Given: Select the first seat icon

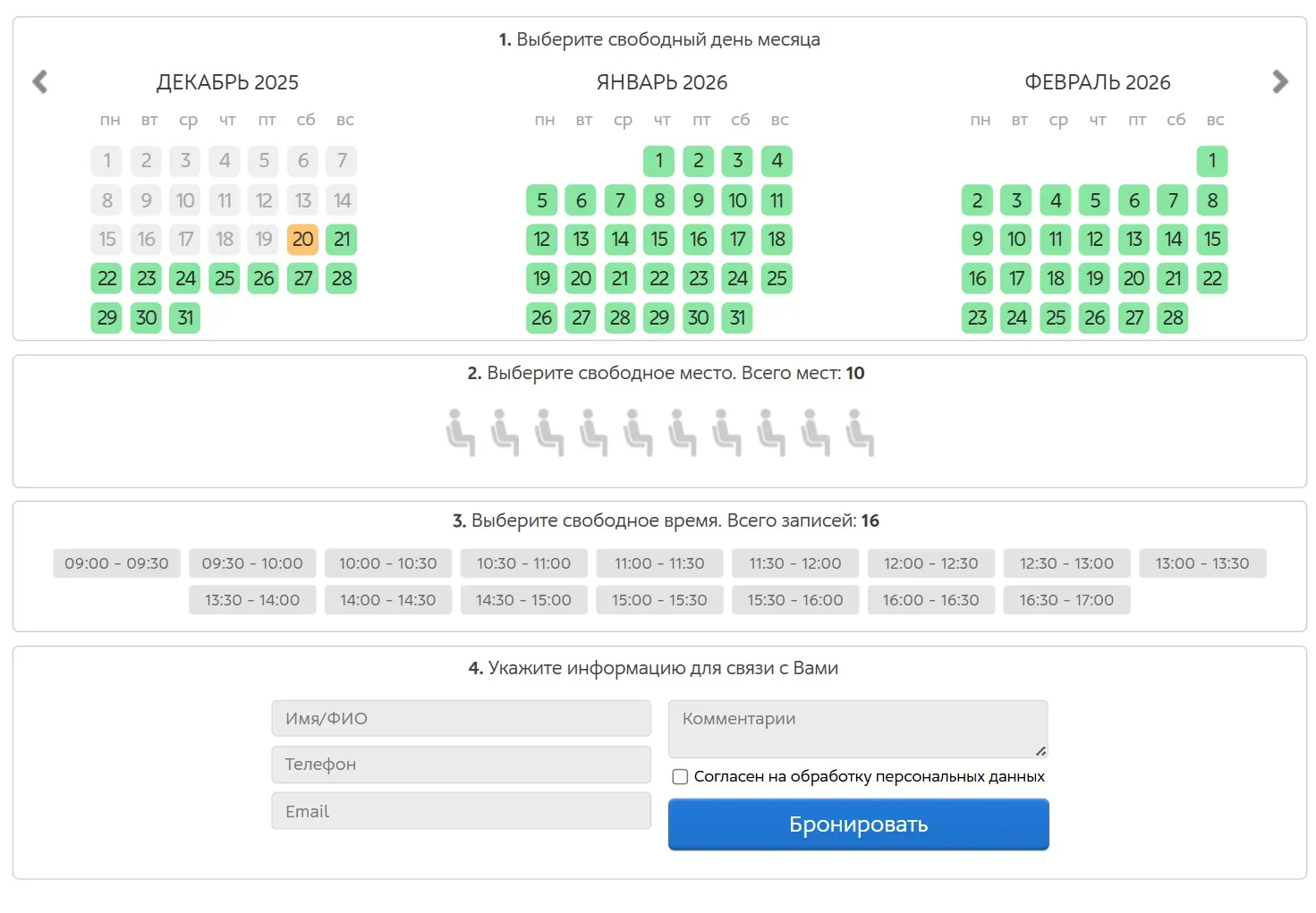Looking at the screenshot, I should [460, 433].
